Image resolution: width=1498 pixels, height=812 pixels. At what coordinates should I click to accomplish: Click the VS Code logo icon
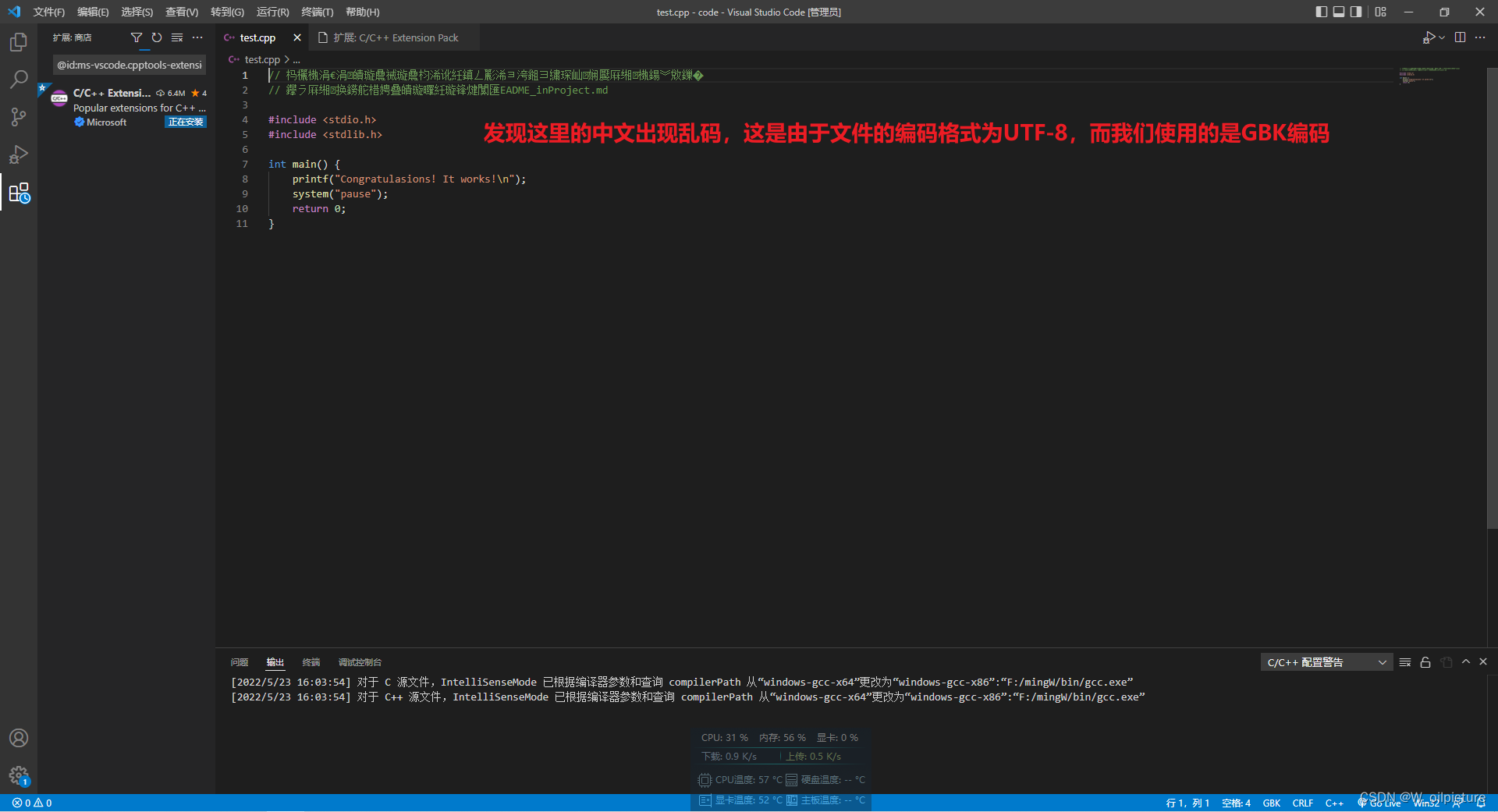pyautogui.click(x=14, y=12)
